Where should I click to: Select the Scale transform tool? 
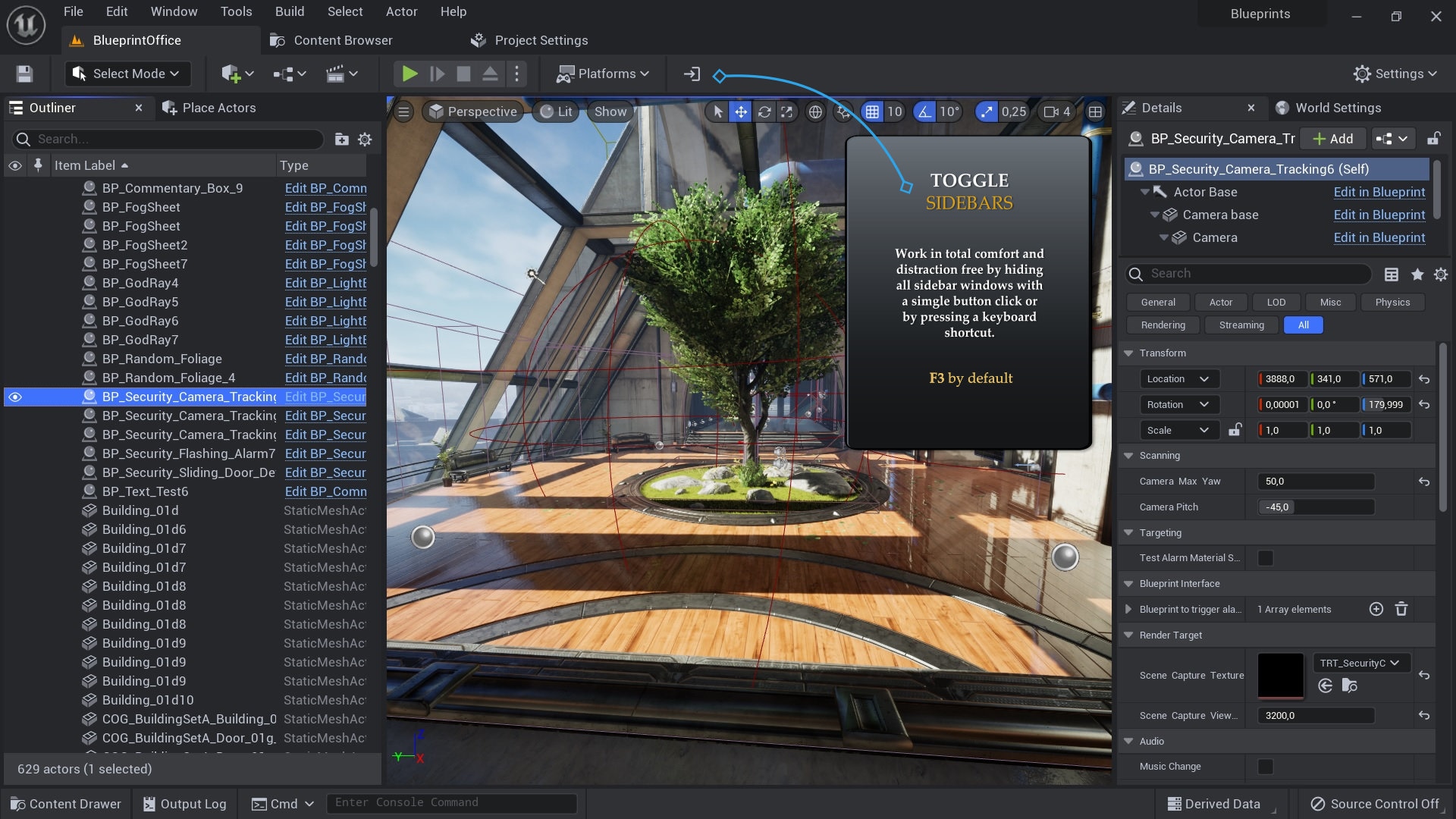787,111
